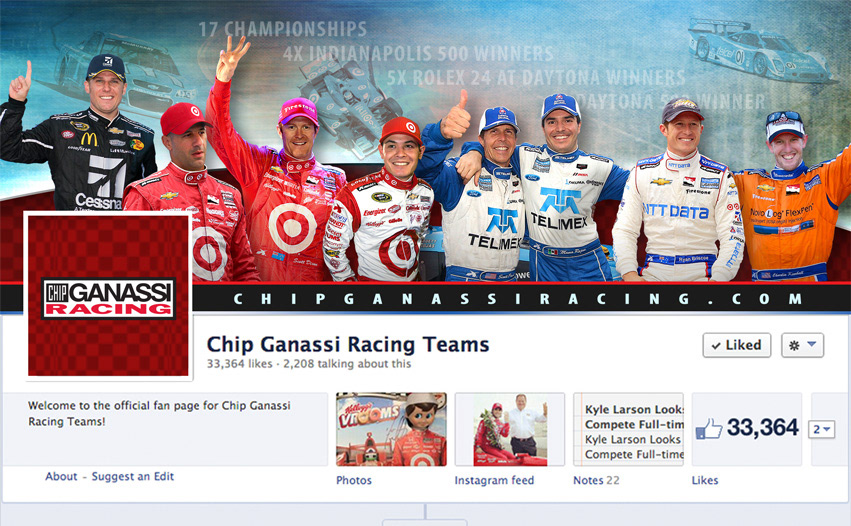851x526 pixels.
Task: Click the Notes 22 label
Action: pos(596,480)
